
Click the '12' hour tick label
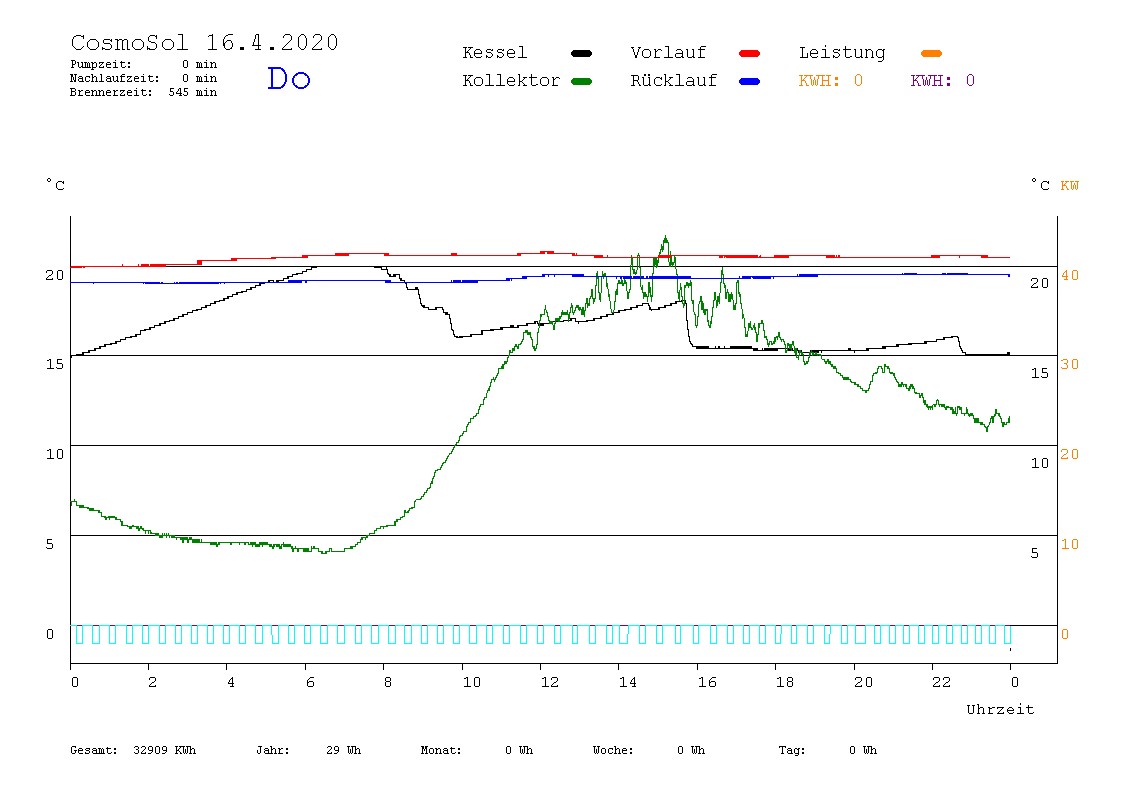tap(549, 682)
